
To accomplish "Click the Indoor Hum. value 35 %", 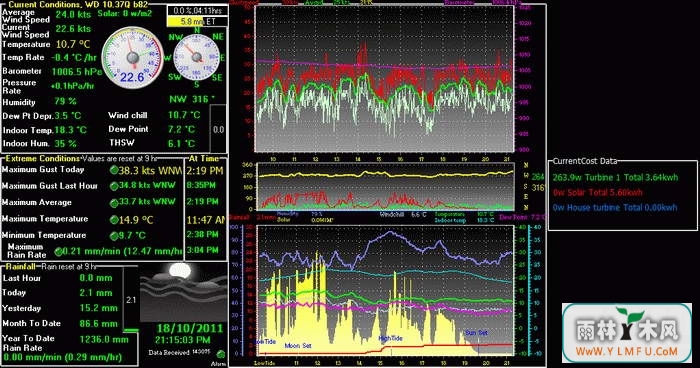I will (65, 144).
